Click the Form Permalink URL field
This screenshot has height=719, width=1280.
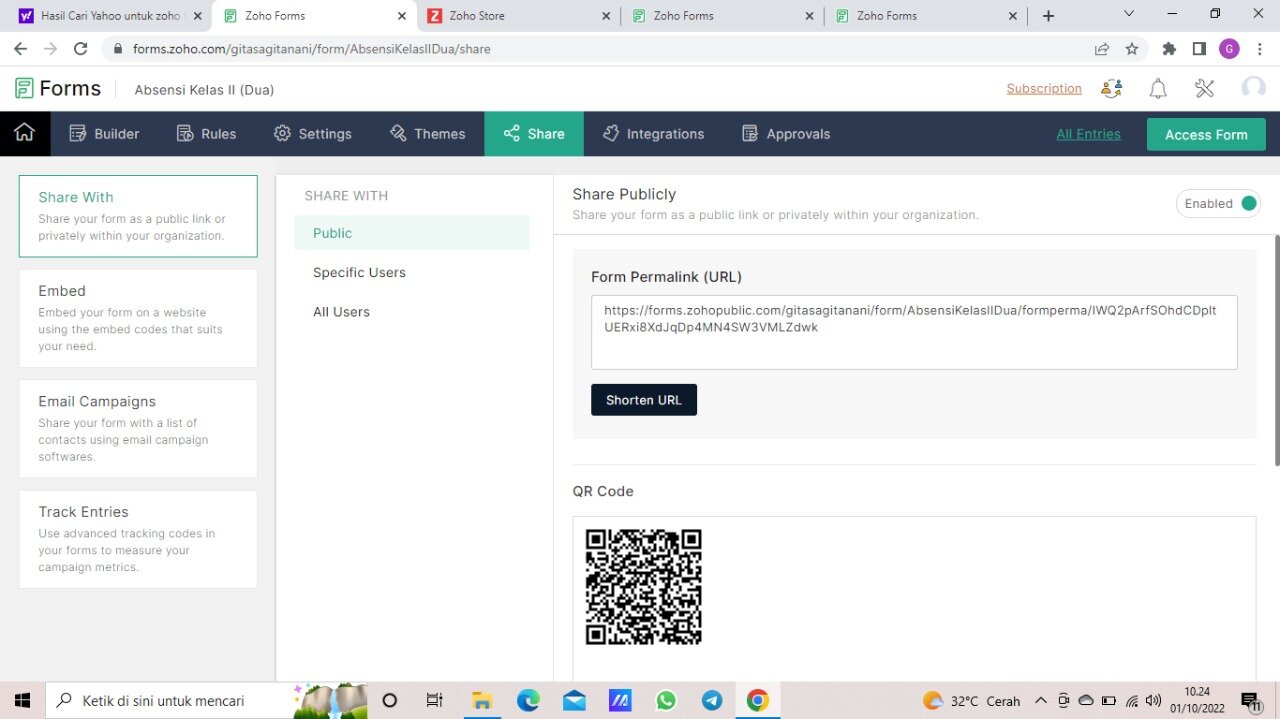[914, 332]
